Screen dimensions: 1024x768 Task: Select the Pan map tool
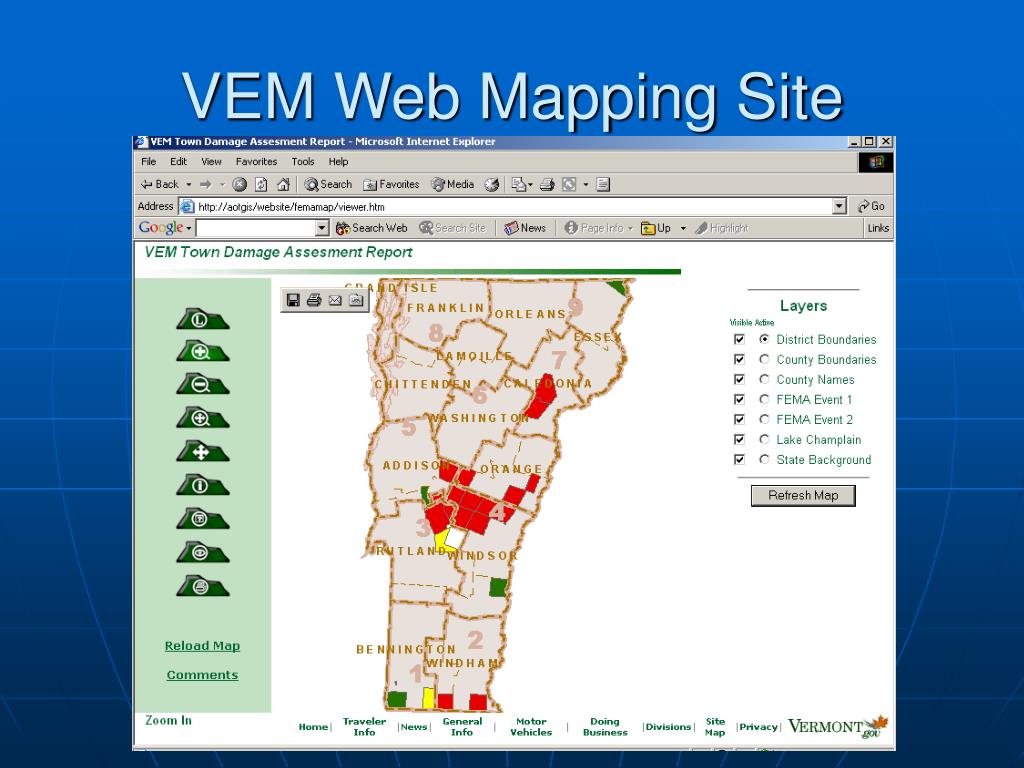[x=202, y=451]
